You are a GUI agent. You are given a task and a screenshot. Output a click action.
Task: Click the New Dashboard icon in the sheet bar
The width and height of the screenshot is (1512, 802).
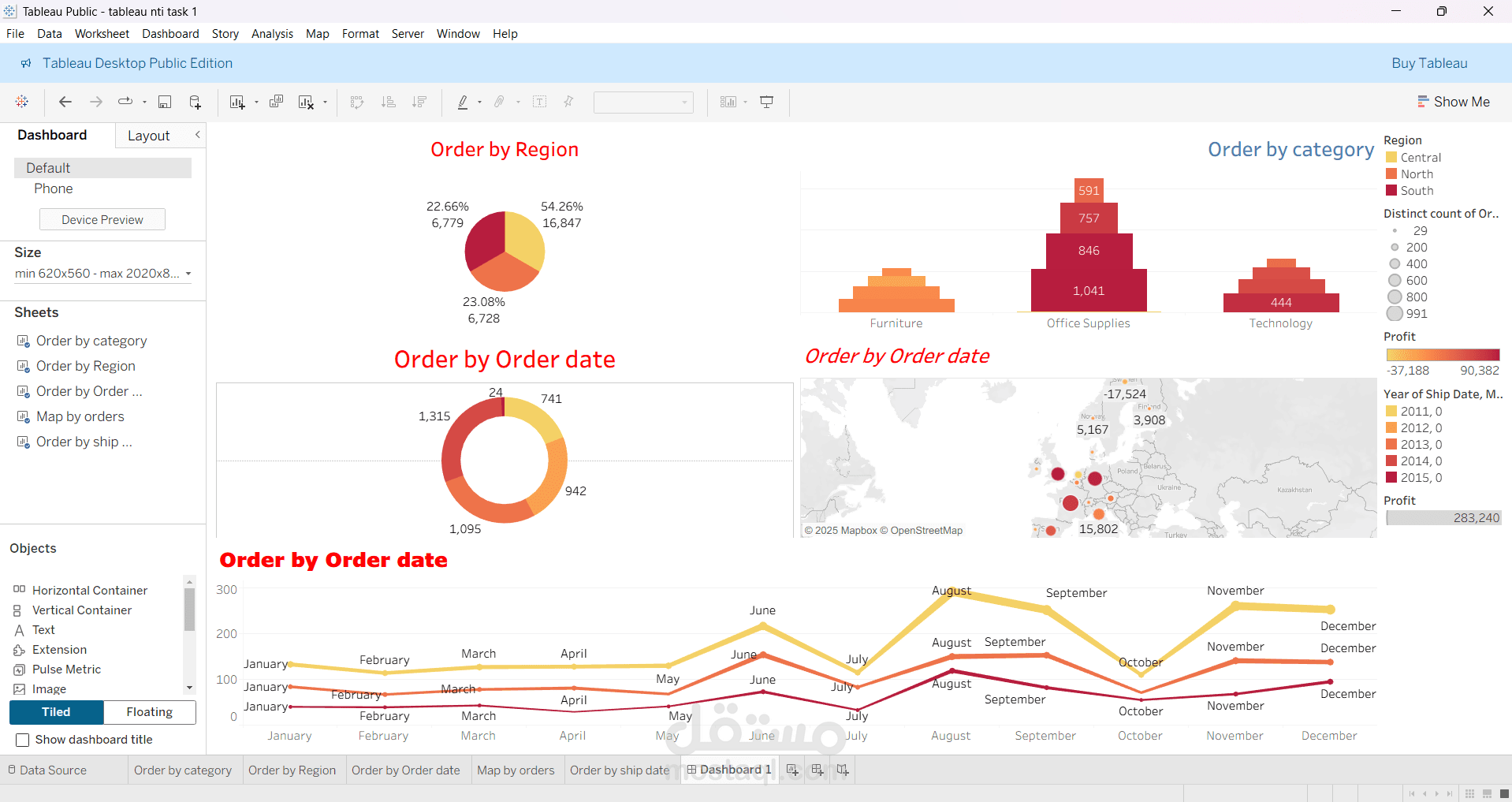(817, 770)
